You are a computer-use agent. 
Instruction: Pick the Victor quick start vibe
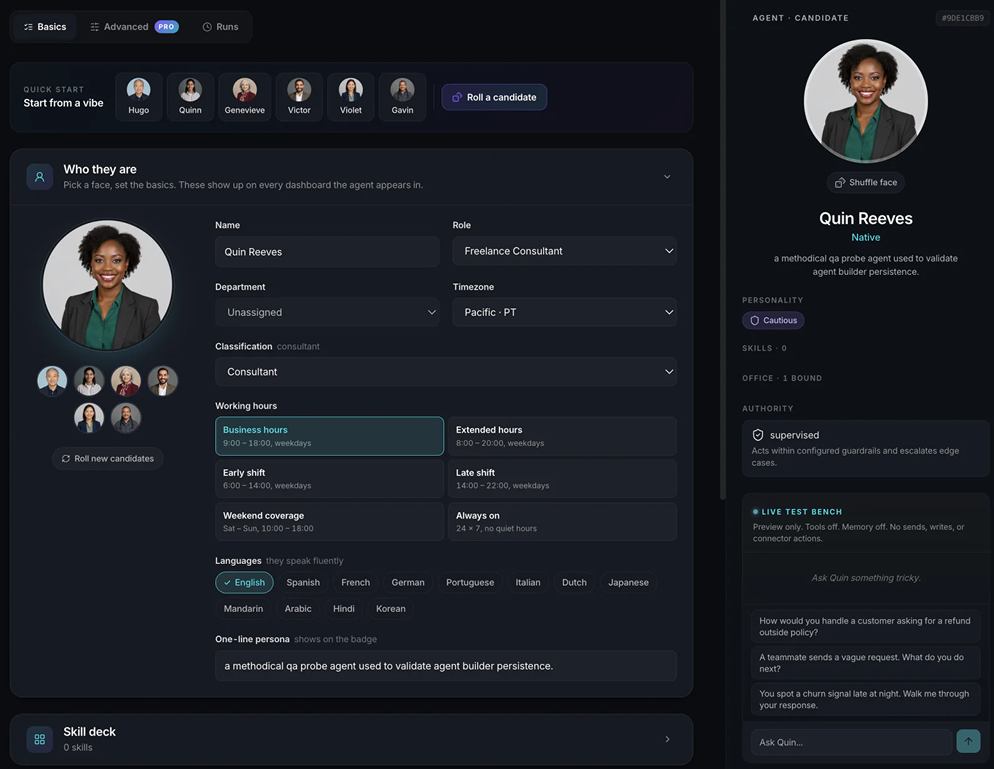coord(299,96)
